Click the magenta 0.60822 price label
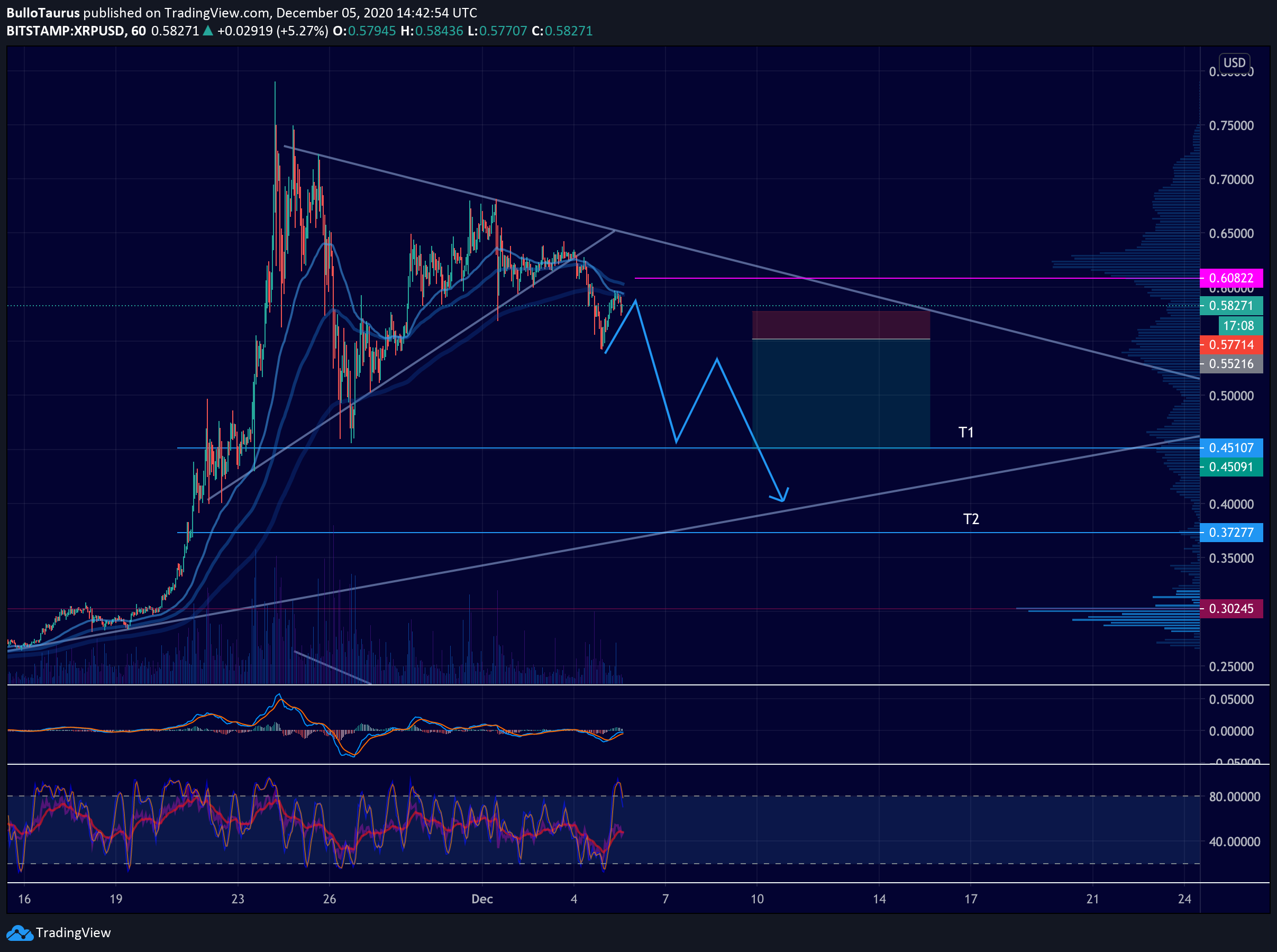The height and width of the screenshot is (952, 1277). 1231,278
